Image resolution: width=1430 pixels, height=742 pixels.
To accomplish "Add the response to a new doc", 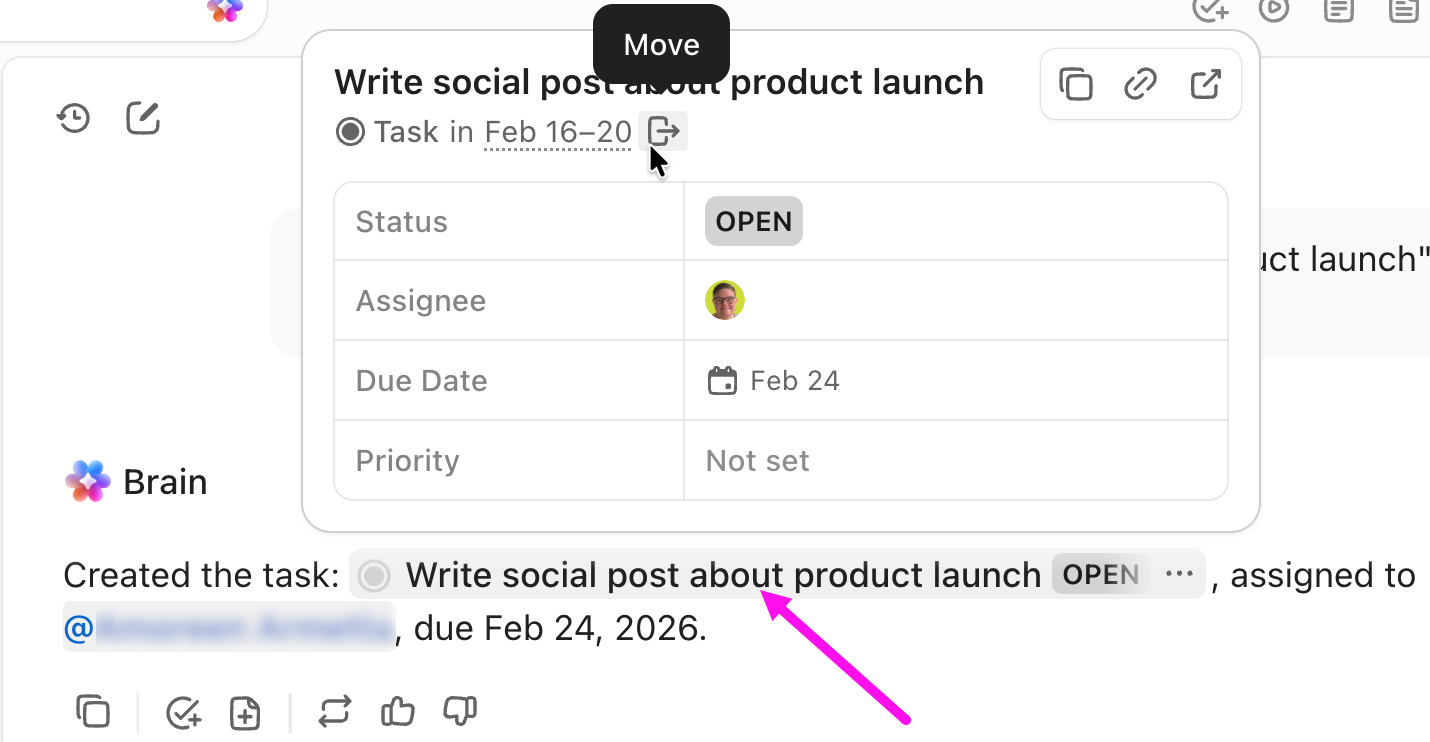I will click(x=244, y=712).
